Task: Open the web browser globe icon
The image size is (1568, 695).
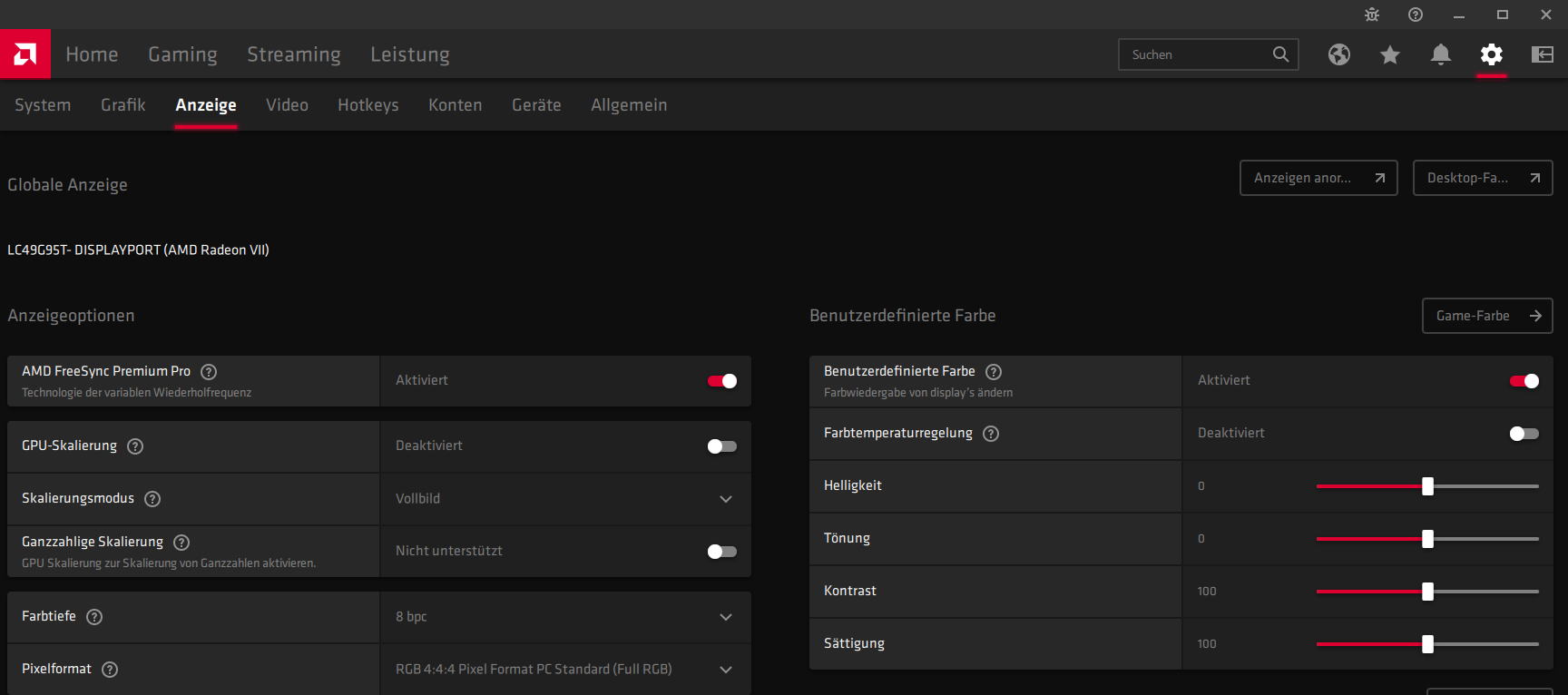Action: [x=1339, y=54]
